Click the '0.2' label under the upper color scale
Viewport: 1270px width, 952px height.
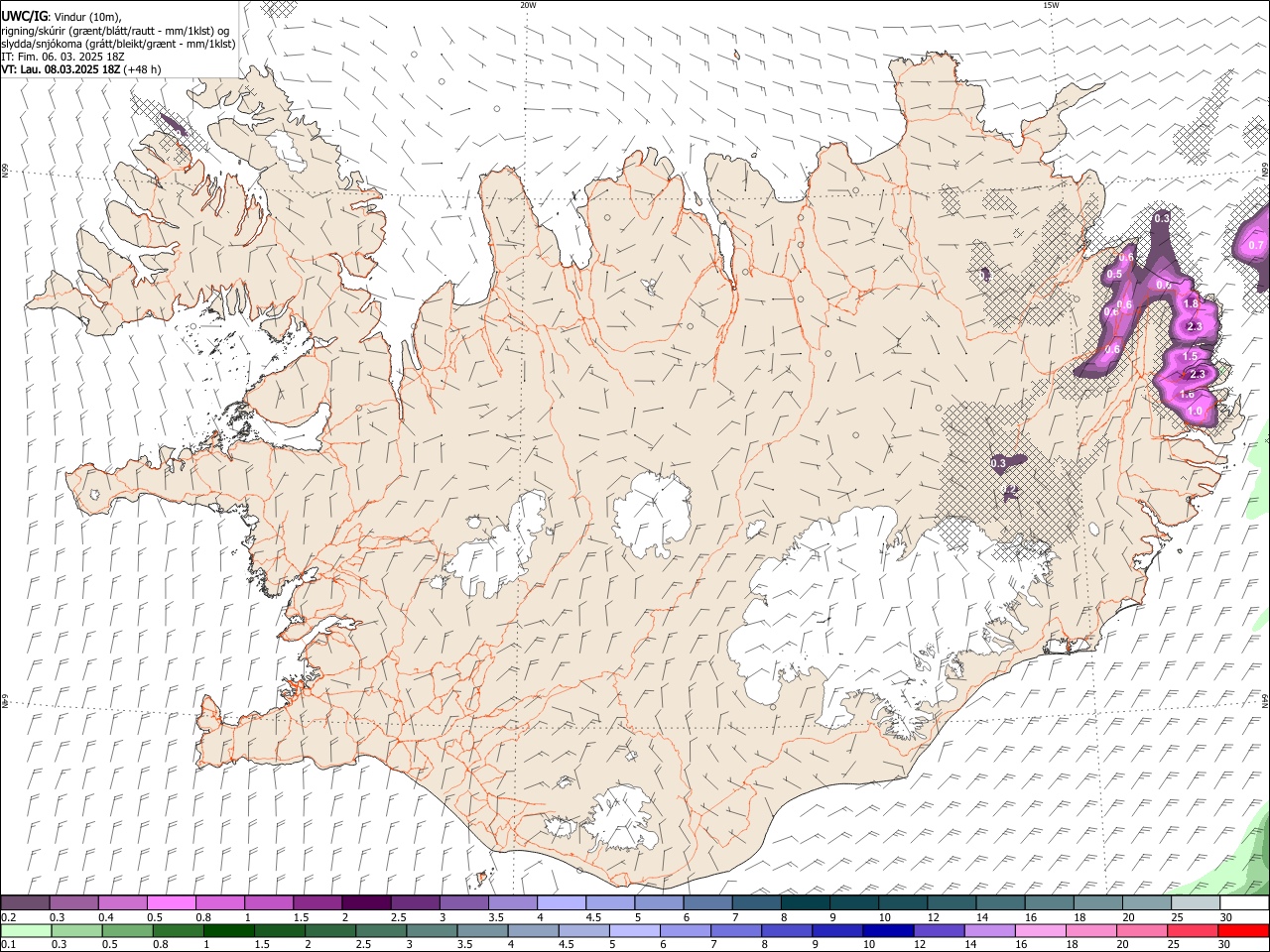click(x=8, y=917)
